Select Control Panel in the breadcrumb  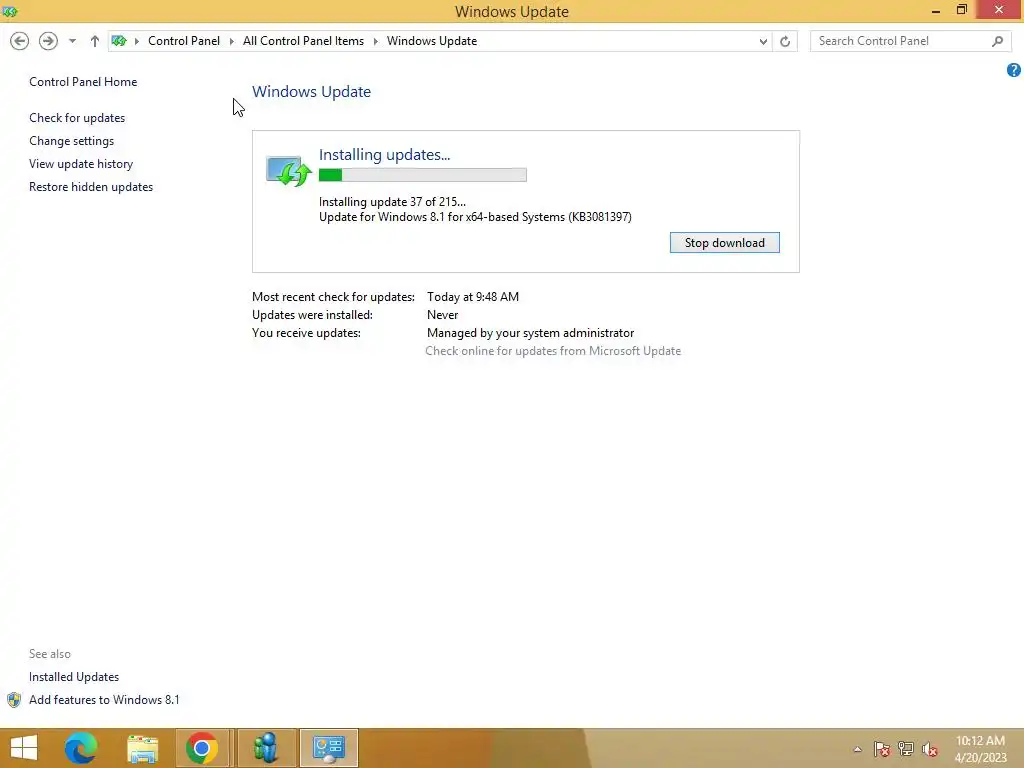pyautogui.click(x=184, y=41)
